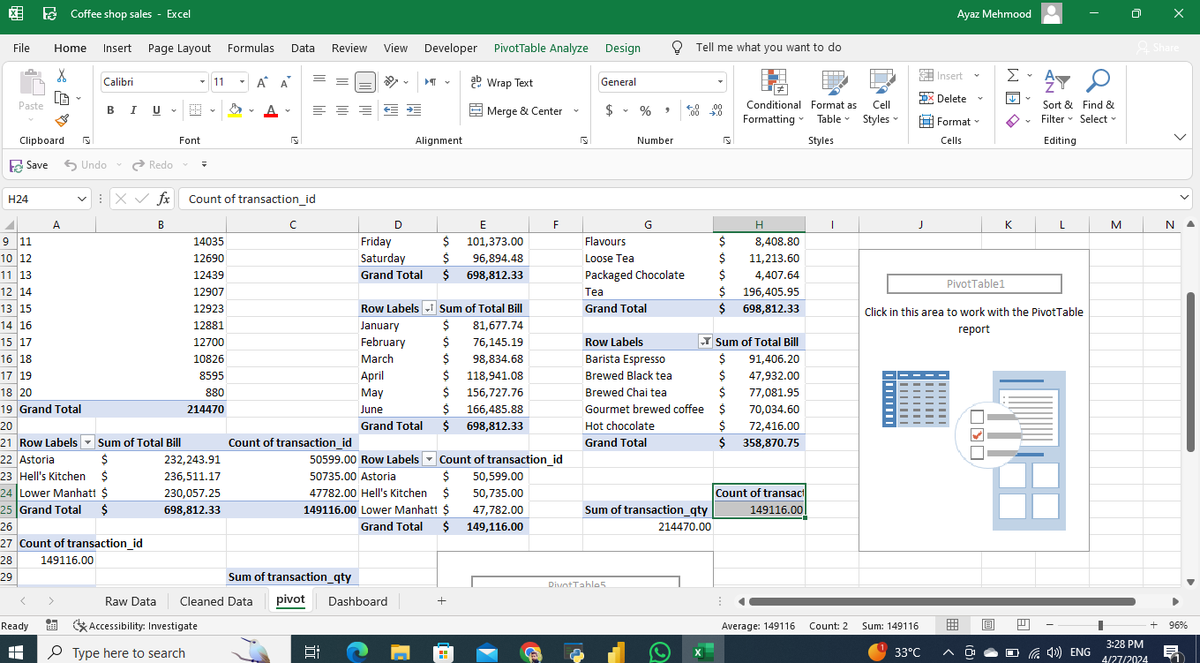The image size is (1200, 663).
Task: Click Save in quick access toolbar
Action: [28, 165]
